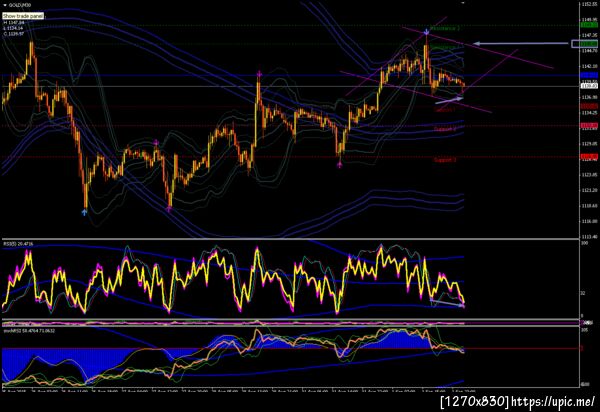Select the 1147.35 value on price scale
The height and width of the screenshot is (412, 600).
pyautogui.click(x=589, y=35)
